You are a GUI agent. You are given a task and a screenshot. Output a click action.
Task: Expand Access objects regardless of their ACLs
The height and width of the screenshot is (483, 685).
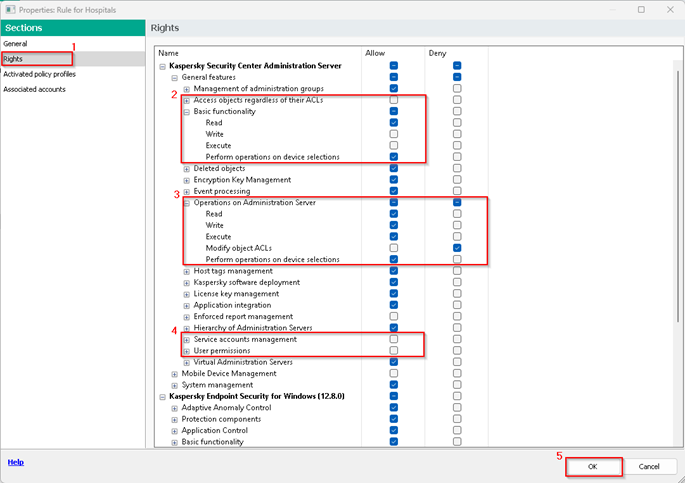pos(187,100)
